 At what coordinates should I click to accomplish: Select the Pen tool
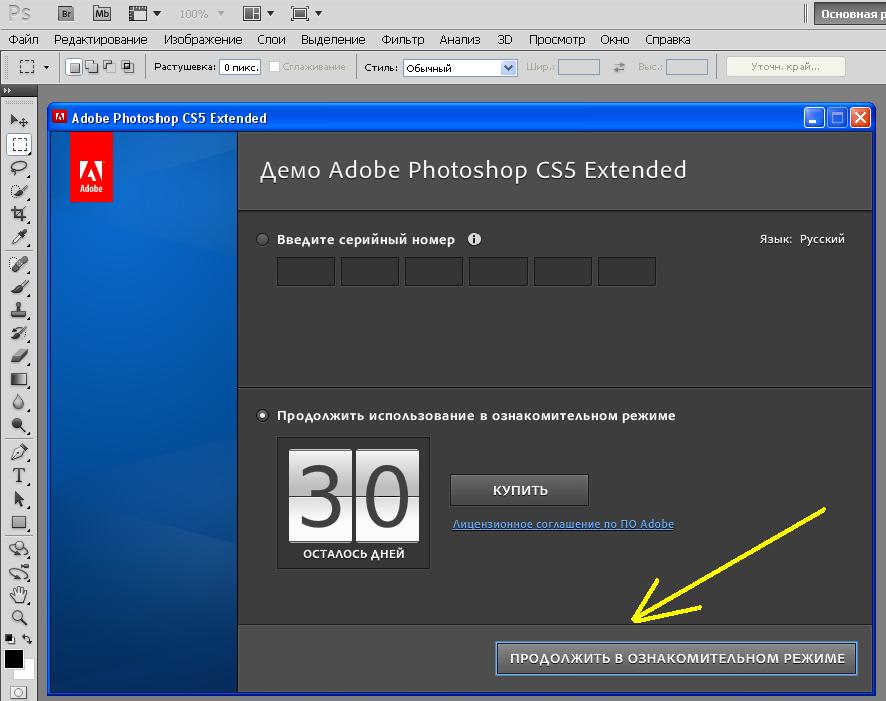click(19, 452)
